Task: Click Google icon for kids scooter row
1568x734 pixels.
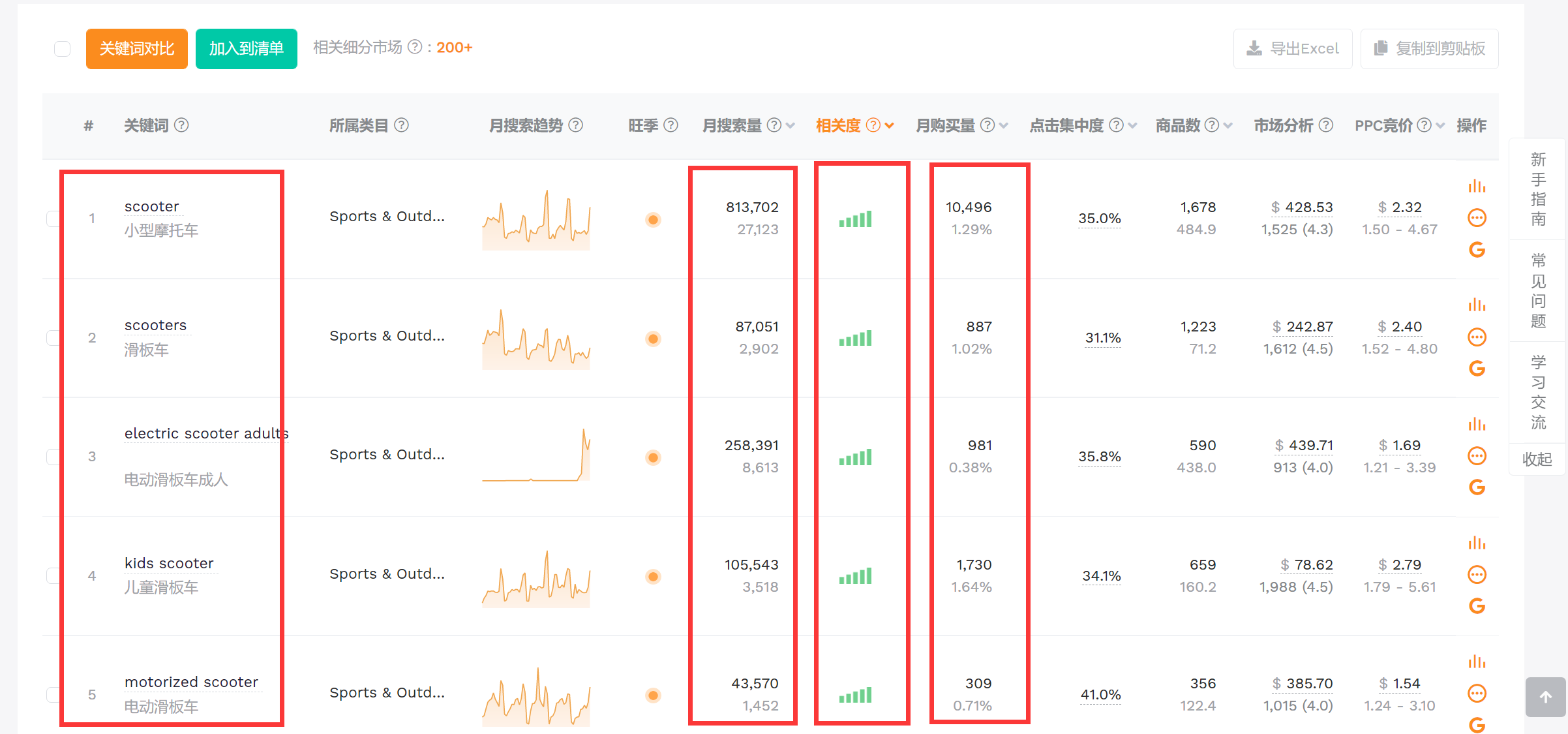Action: point(1477,606)
